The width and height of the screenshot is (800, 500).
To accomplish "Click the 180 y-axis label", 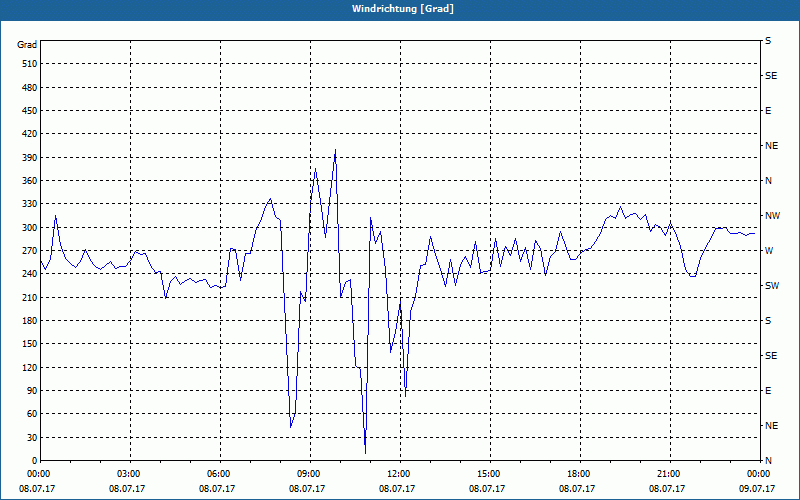I will pos(30,321).
